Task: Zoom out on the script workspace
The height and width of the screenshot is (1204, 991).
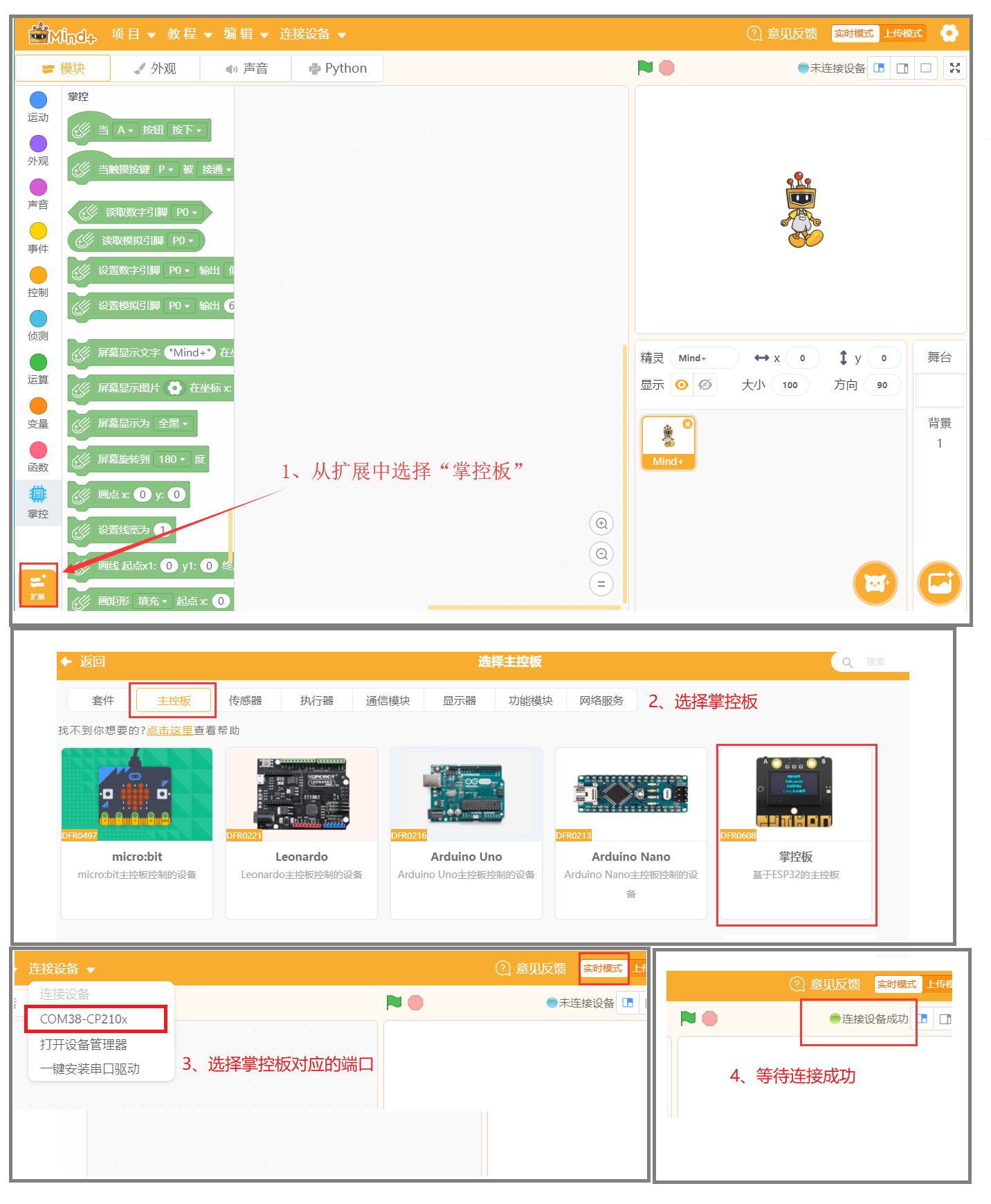Action: click(601, 554)
